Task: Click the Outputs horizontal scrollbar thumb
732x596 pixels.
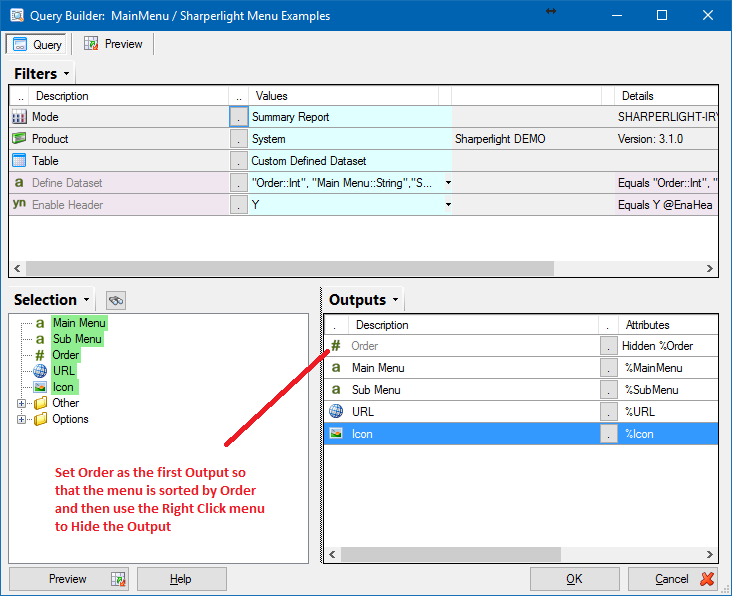Action: [451, 554]
